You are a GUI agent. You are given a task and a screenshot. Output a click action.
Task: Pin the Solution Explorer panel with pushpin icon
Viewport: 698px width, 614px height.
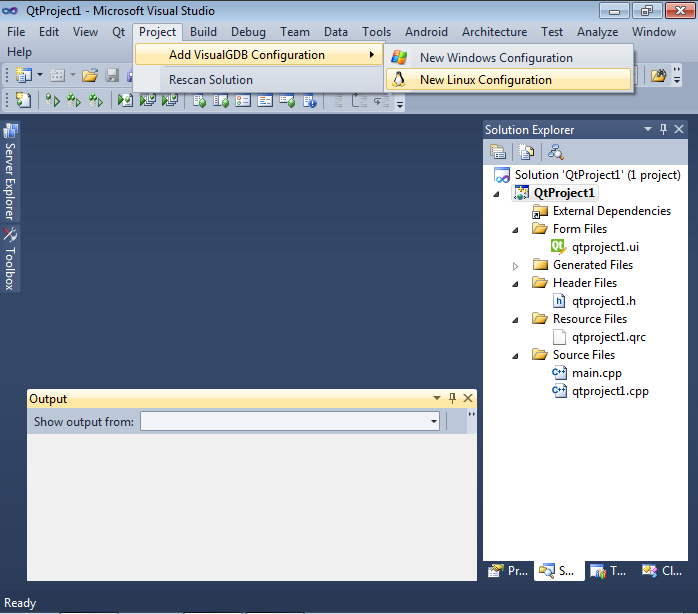pyautogui.click(x=663, y=129)
